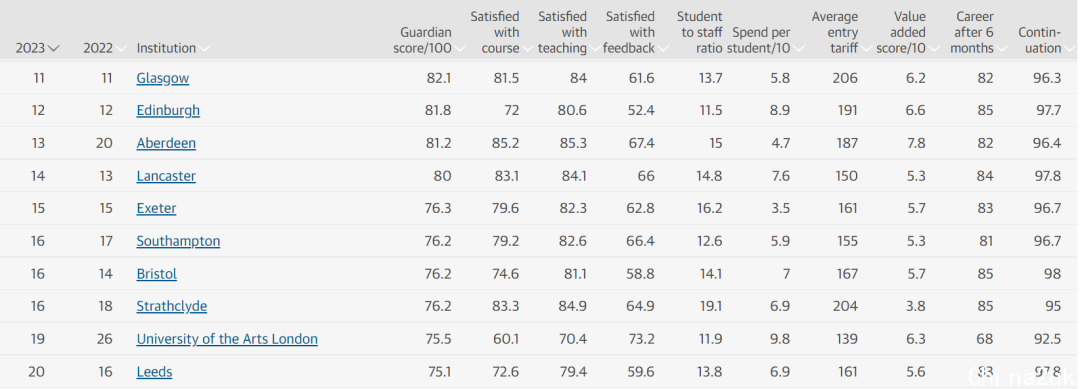This screenshot has height=389, width=1080.
Task: Open the Lancaster university link
Action: 166,176
